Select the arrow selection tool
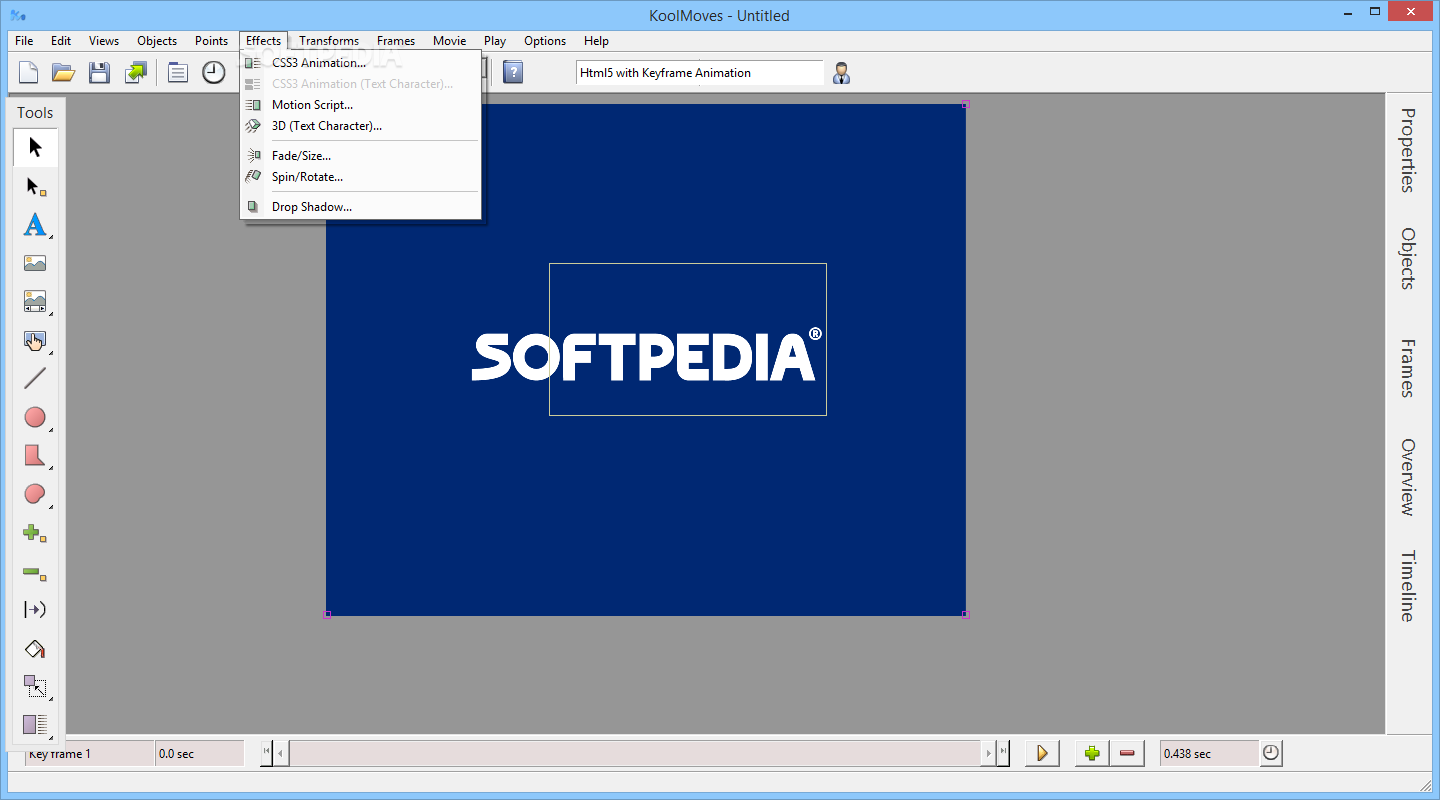The height and width of the screenshot is (800, 1440). [x=35, y=148]
